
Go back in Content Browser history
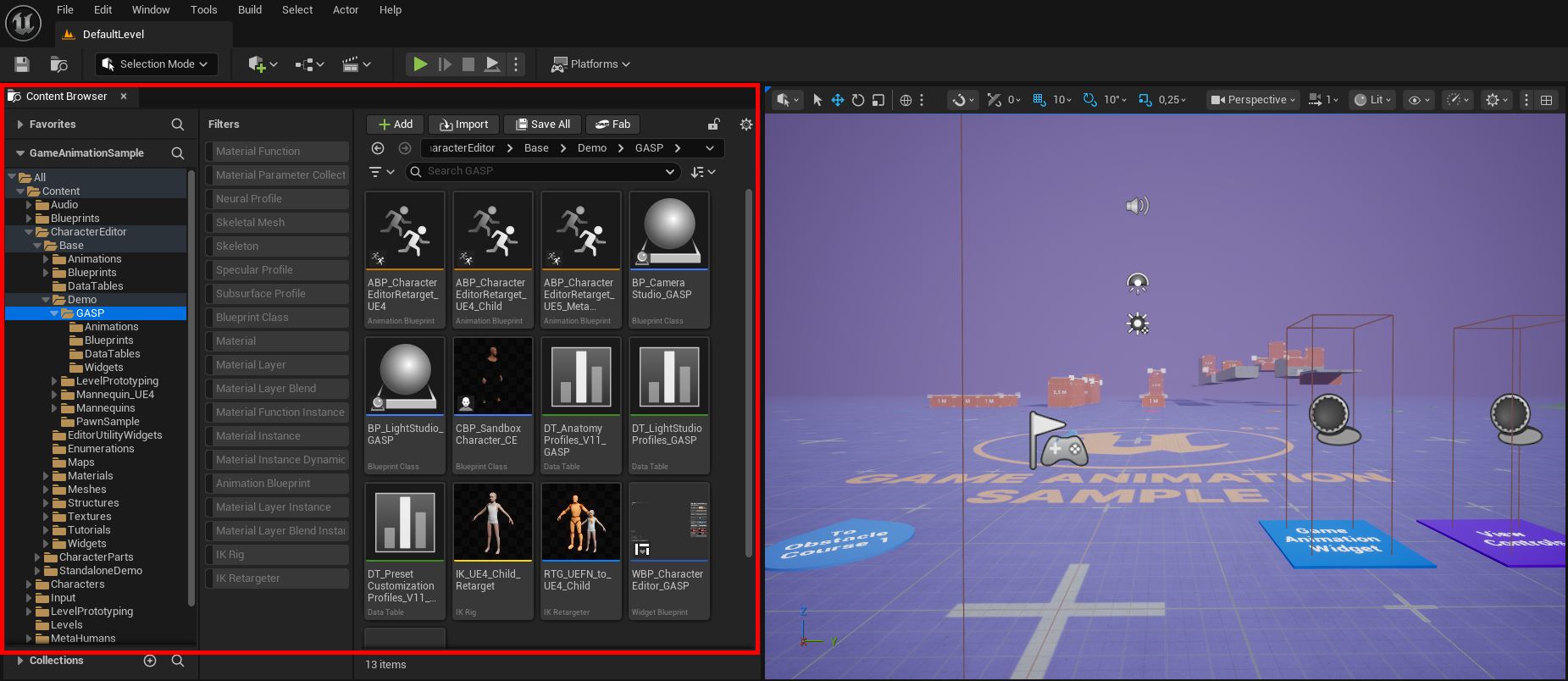click(x=378, y=148)
